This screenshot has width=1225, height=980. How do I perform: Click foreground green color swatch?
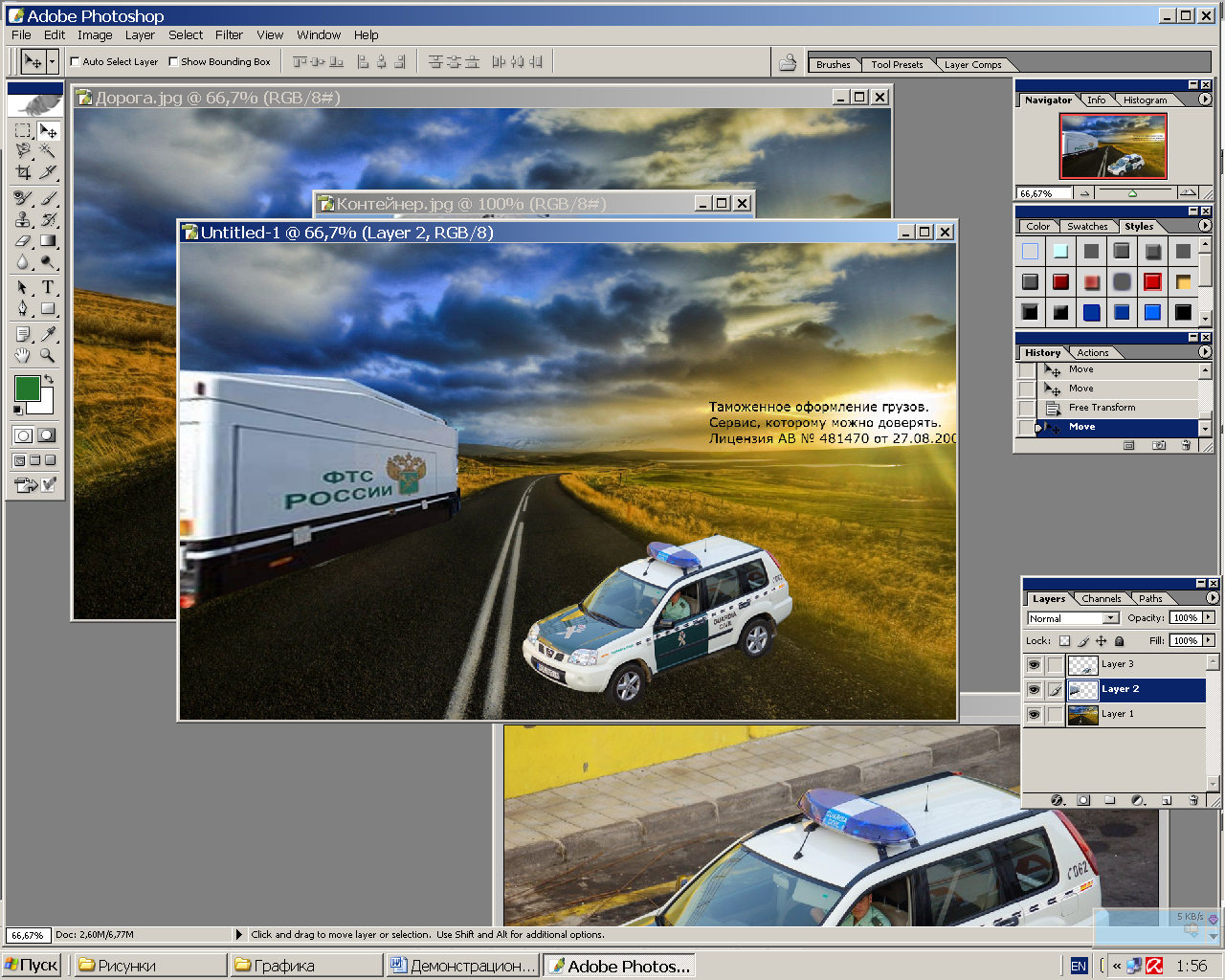27,388
